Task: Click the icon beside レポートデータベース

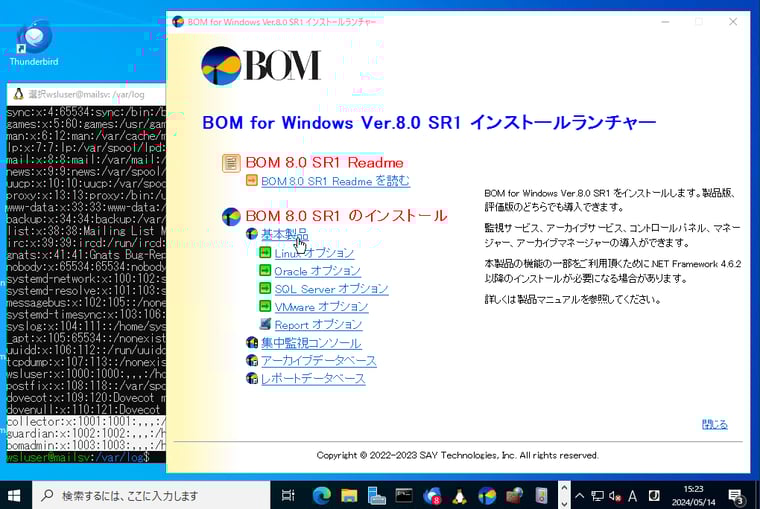Action: (252, 378)
